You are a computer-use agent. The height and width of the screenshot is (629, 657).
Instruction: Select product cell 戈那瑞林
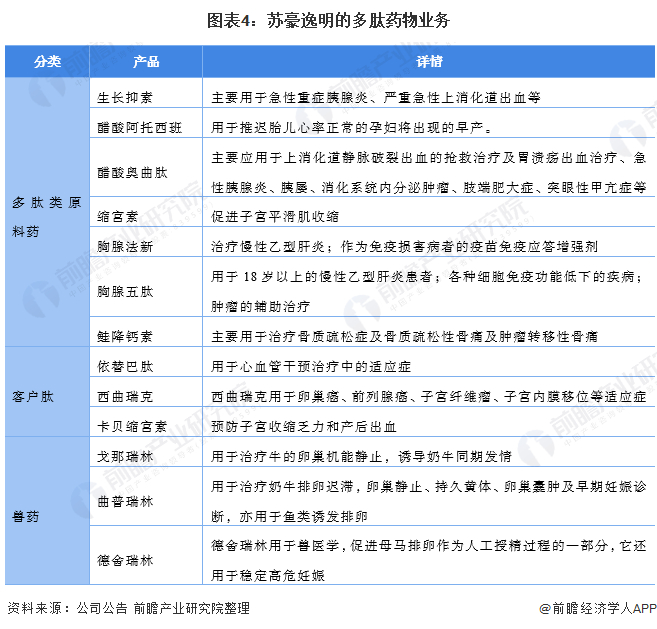coord(146,451)
